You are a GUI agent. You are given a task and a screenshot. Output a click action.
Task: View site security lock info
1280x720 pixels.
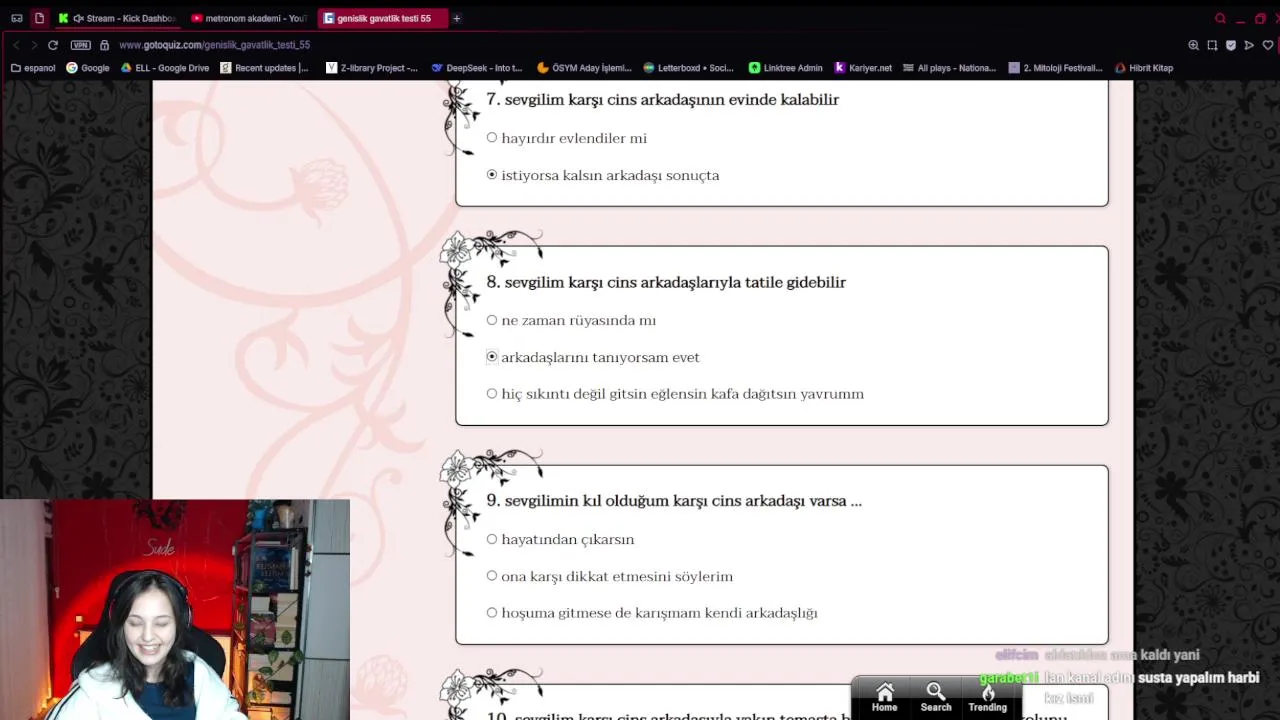[104, 45]
